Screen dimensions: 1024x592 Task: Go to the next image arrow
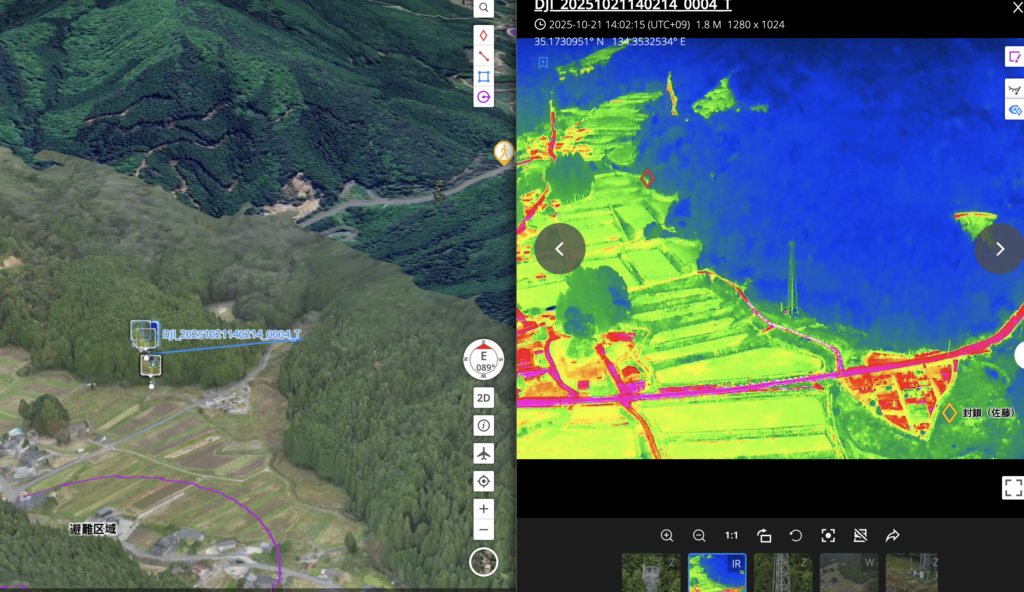pos(998,249)
